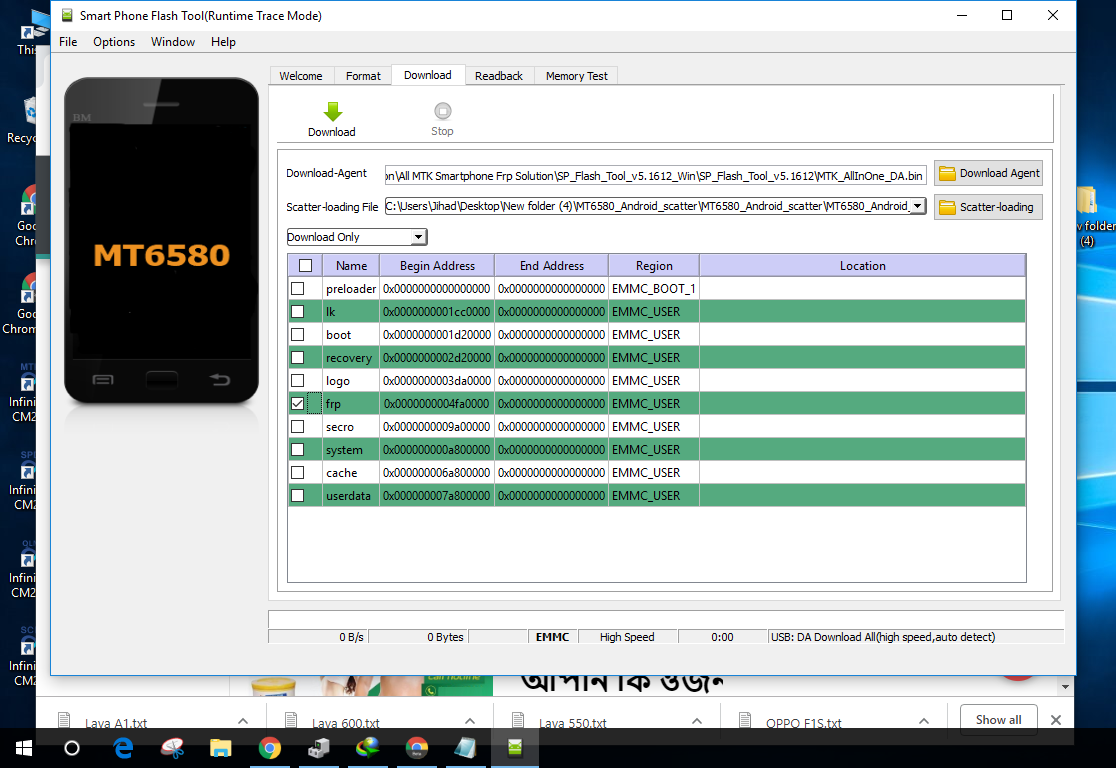1116x768 pixels.
Task: Click the Region column header
Action: click(654, 265)
